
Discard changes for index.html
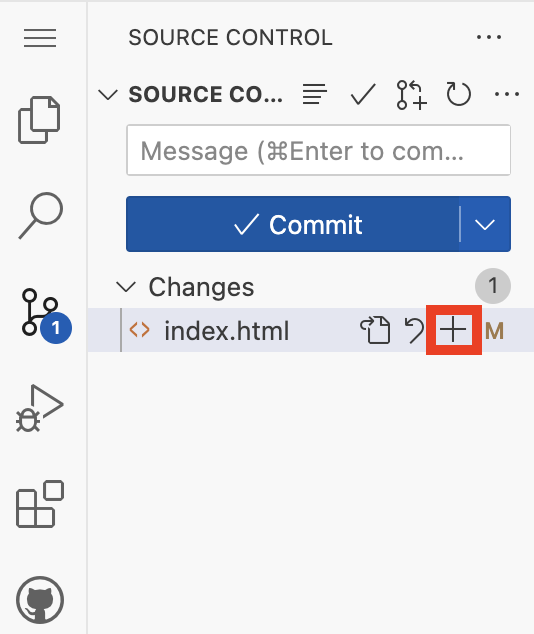click(x=414, y=330)
